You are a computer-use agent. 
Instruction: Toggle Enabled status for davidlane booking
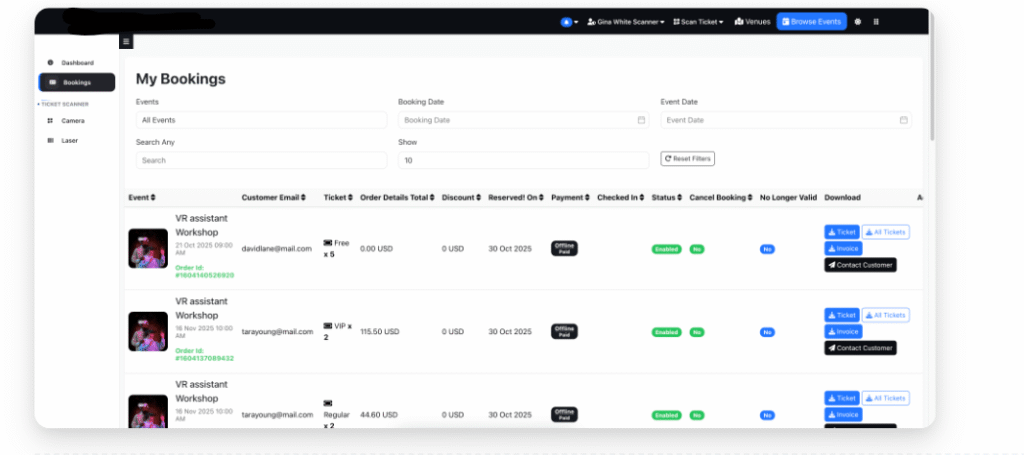[x=665, y=248]
